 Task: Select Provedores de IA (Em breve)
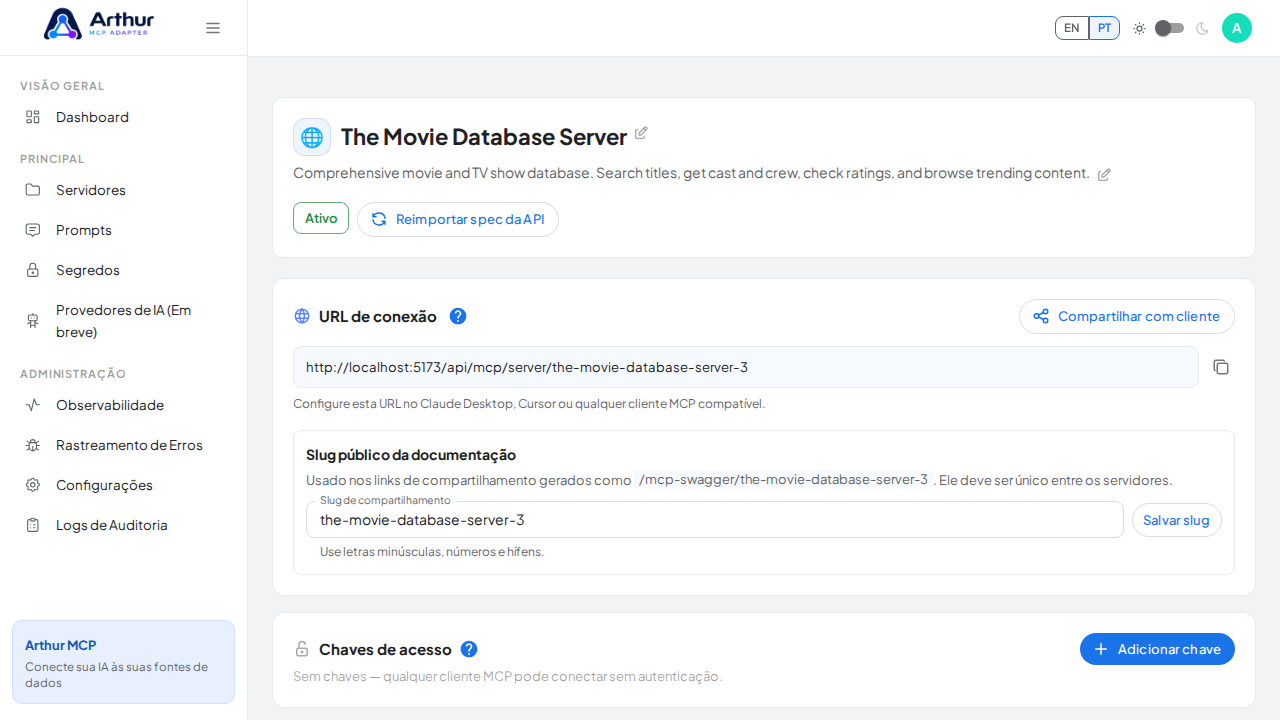coord(123,321)
